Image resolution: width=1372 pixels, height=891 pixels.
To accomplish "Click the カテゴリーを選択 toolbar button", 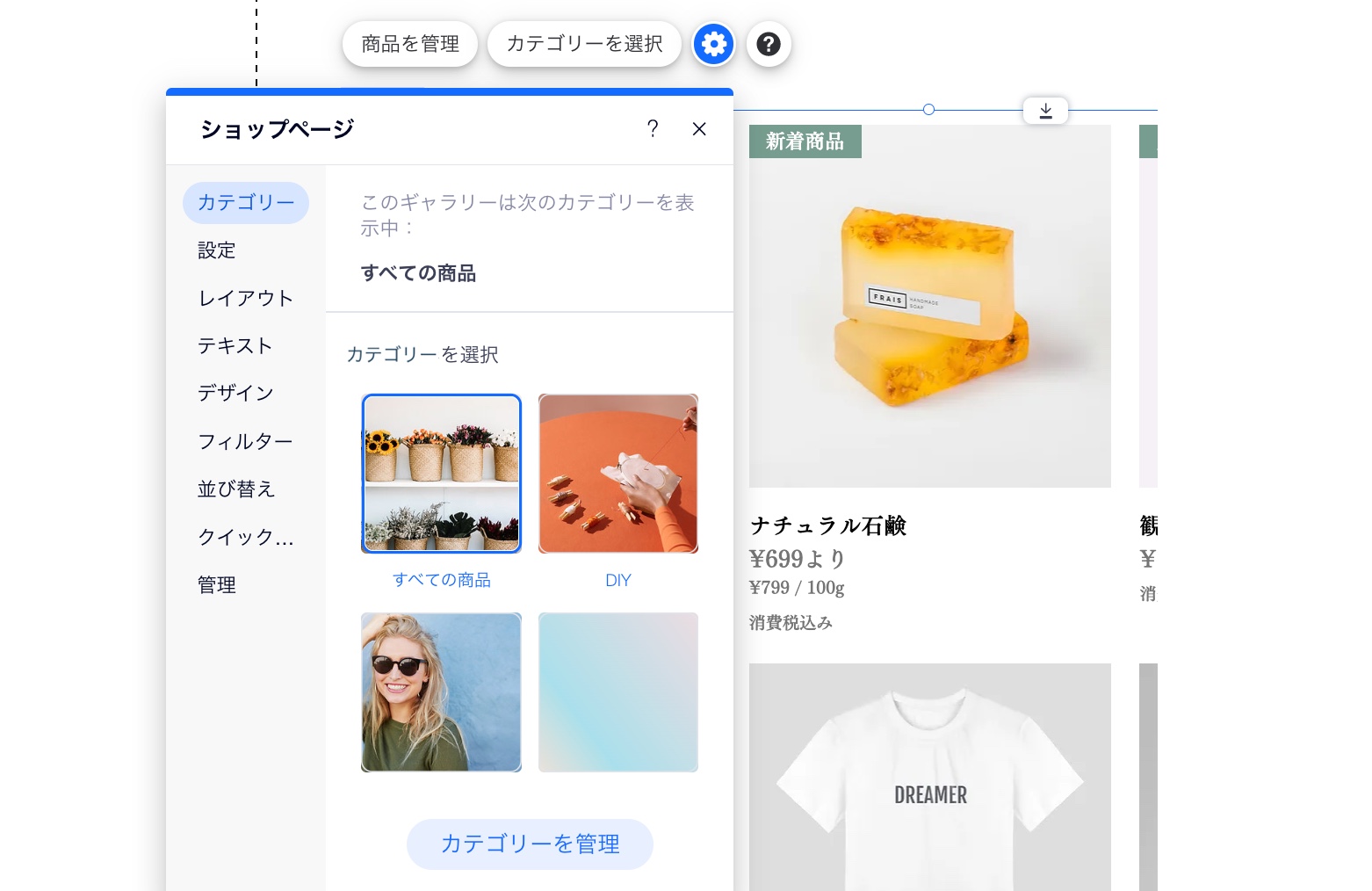I will tap(584, 44).
